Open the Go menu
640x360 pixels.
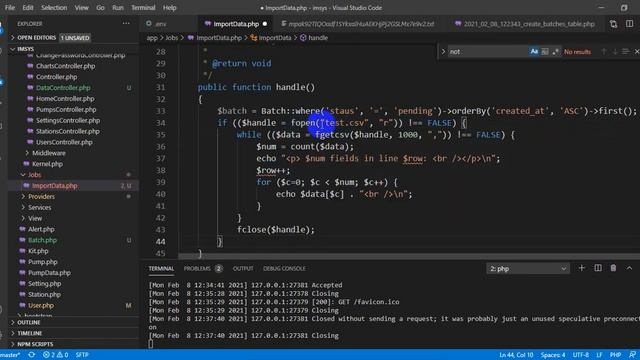100,8
